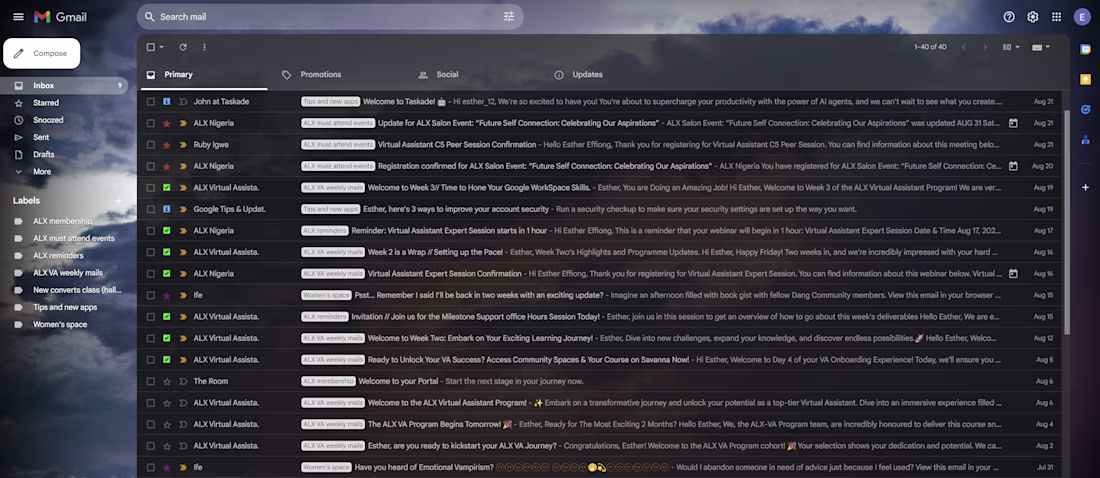The image size is (1100, 478).
Task: Click calendar icon on Registration confirmed email
Action: (x=1013, y=166)
